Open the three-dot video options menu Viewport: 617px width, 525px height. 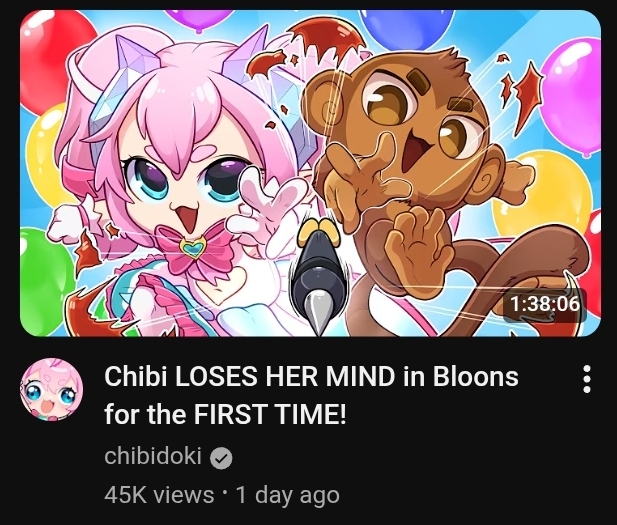pyautogui.click(x=586, y=379)
